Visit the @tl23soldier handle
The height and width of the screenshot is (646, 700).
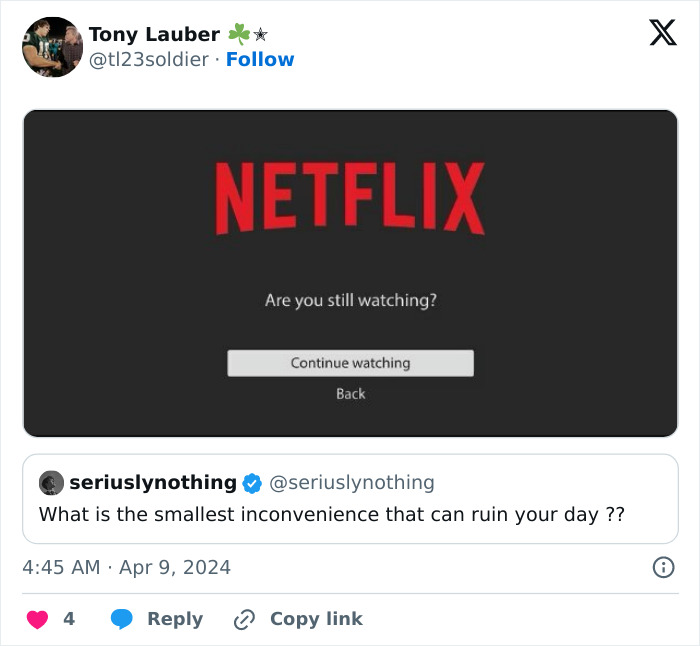click(x=149, y=59)
